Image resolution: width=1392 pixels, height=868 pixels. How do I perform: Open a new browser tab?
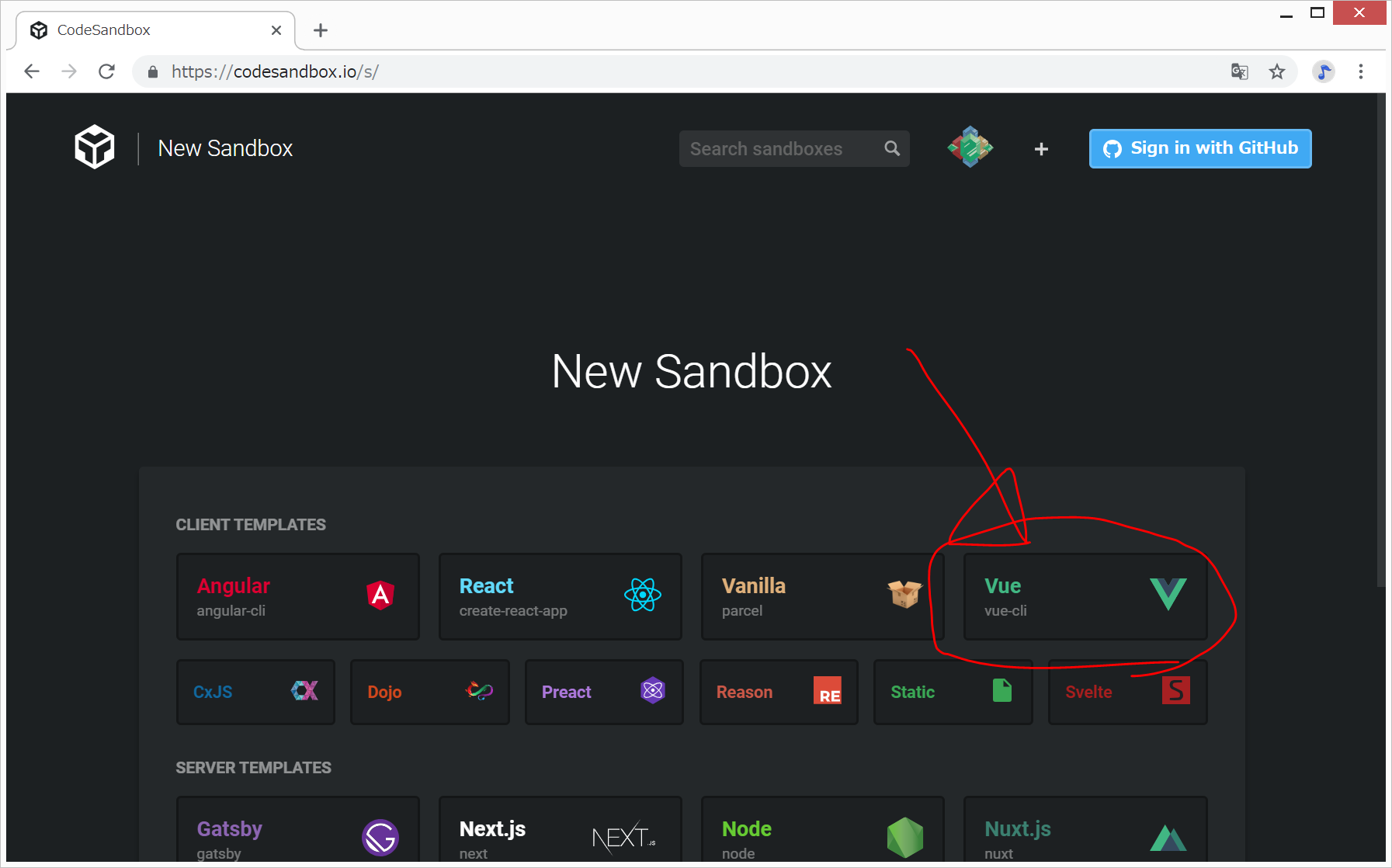(321, 30)
